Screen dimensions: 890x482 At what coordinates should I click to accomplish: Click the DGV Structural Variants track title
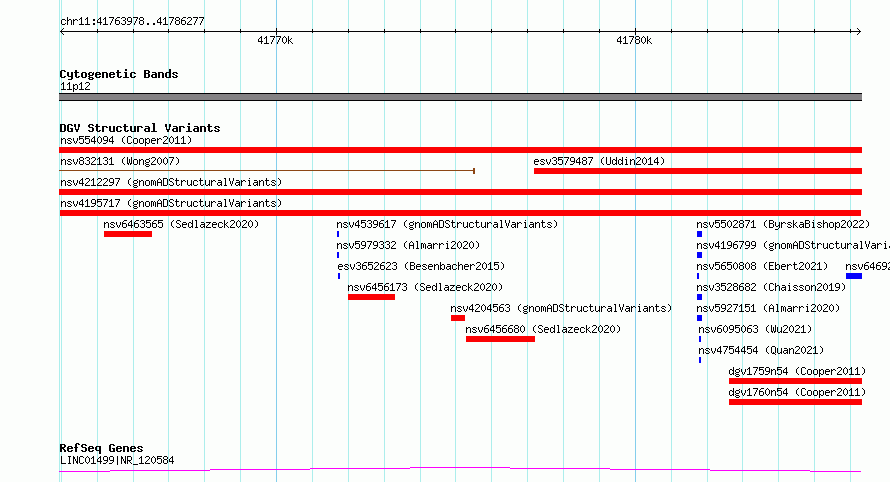pos(140,128)
